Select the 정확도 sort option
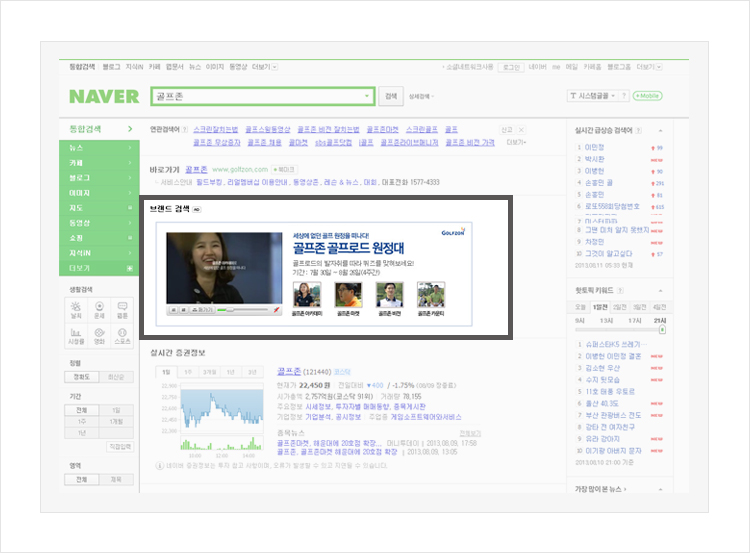Image resolution: width=750 pixels, height=553 pixels. click(82, 377)
